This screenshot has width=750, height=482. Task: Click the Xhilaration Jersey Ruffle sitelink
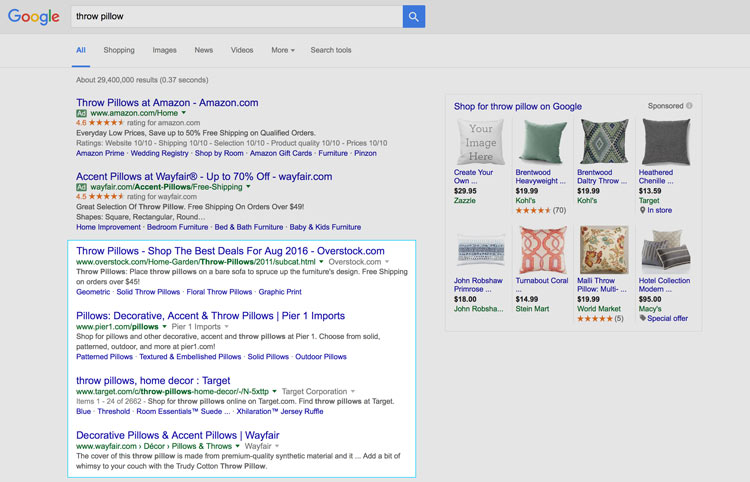click(x=280, y=412)
